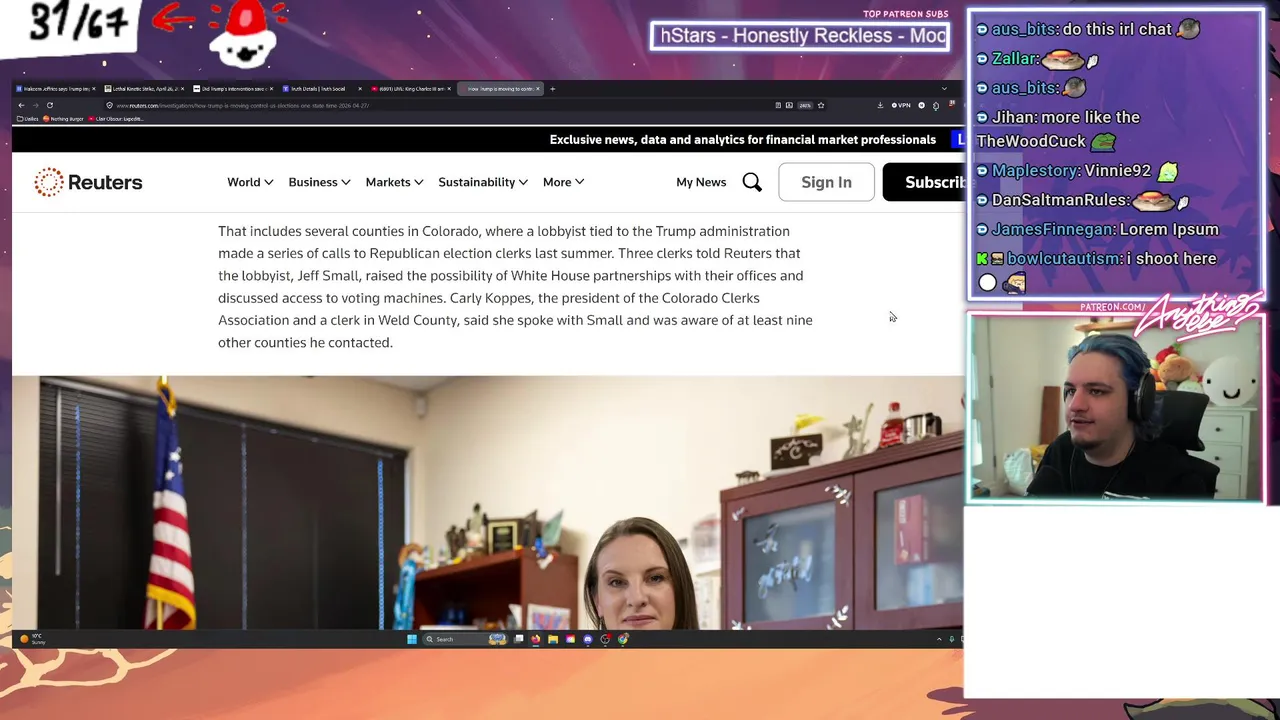Open File Explorer from the taskbar
The width and height of the screenshot is (1280, 720).
click(x=553, y=639)
